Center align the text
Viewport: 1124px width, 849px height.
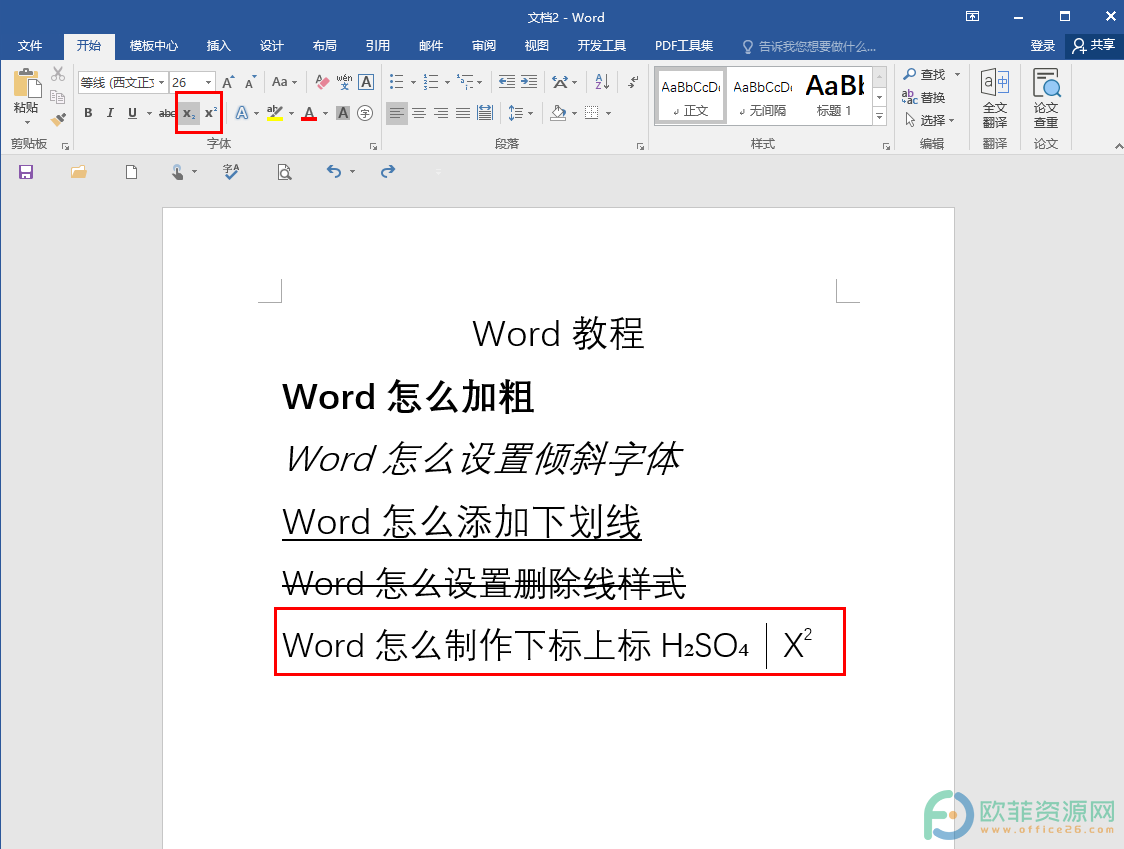[x=419, y=113]
